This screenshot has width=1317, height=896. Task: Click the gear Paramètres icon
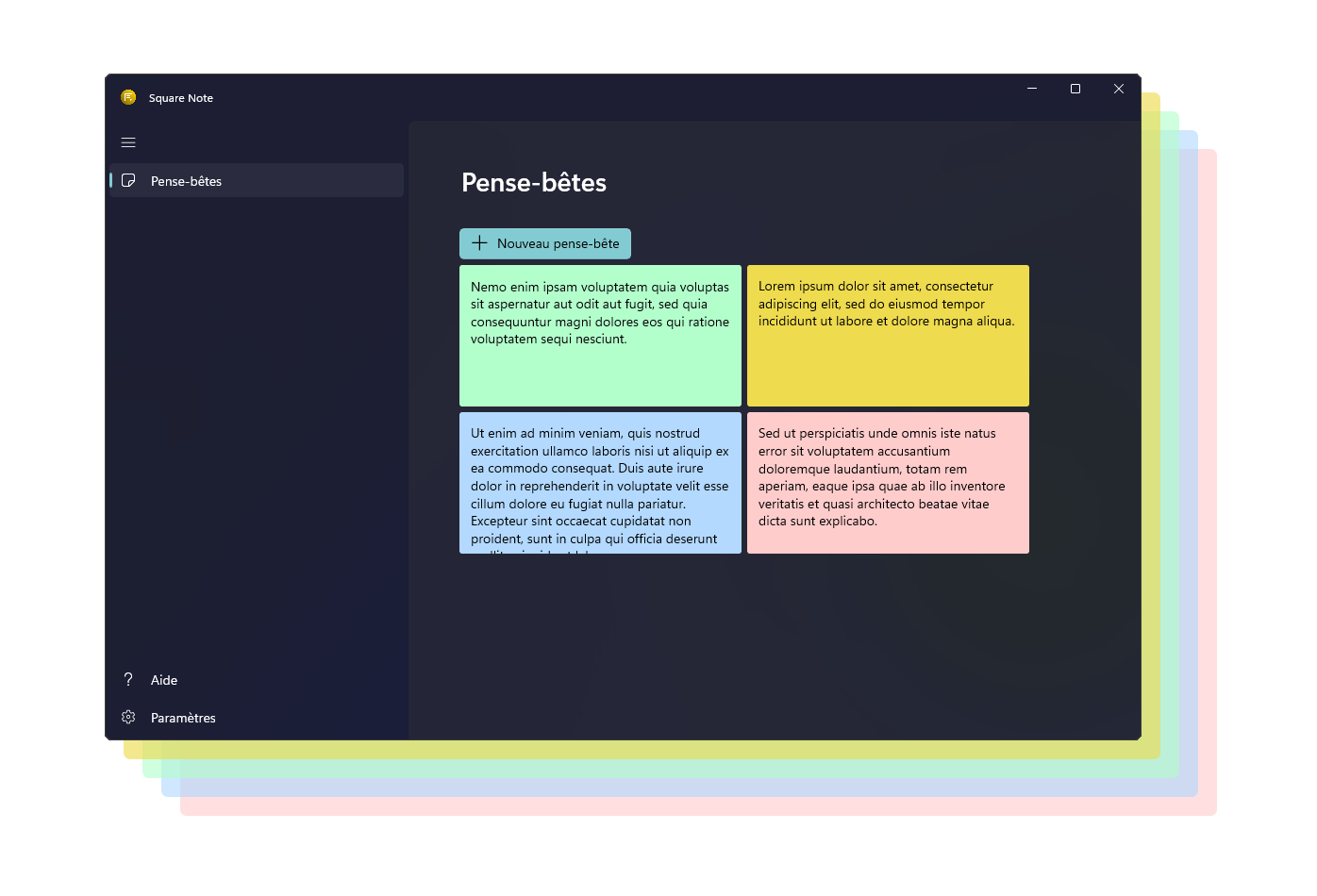click(128, 717)
